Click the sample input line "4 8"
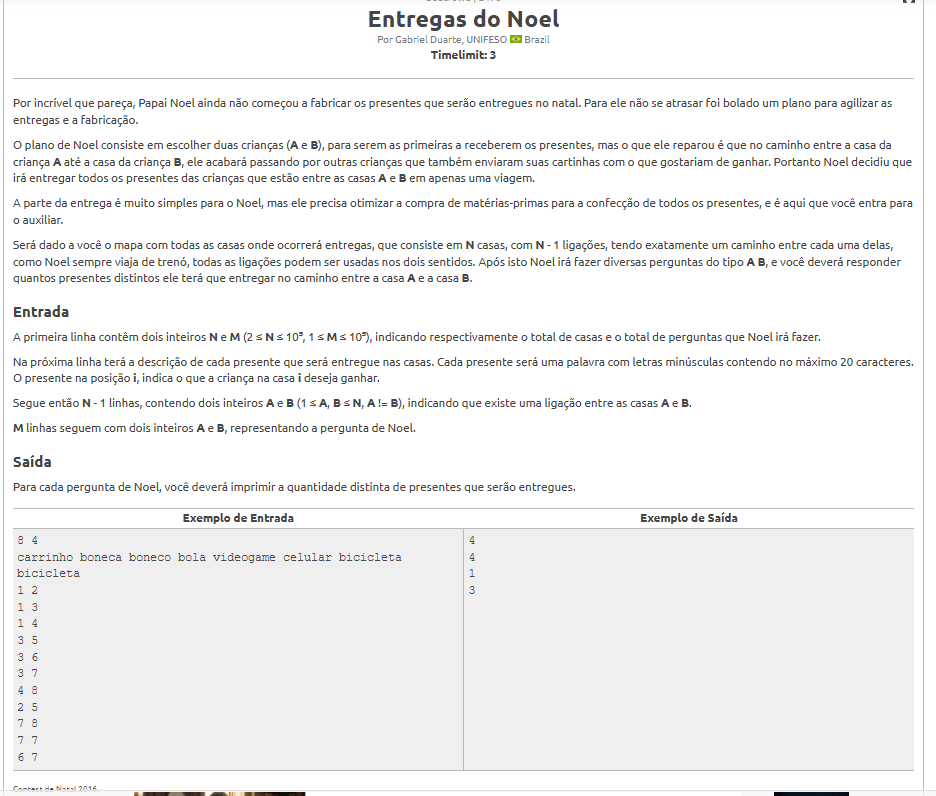 click(x=27, y=690)
